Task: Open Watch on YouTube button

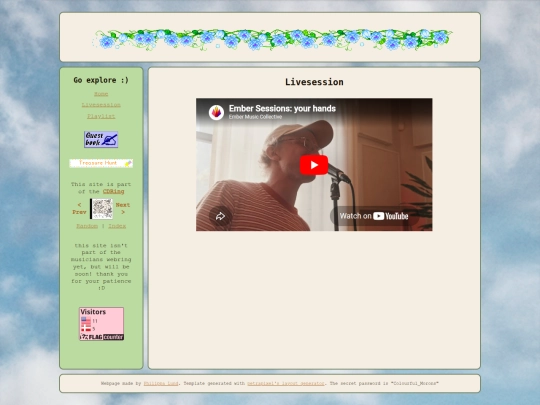Action: coord(374,216)
